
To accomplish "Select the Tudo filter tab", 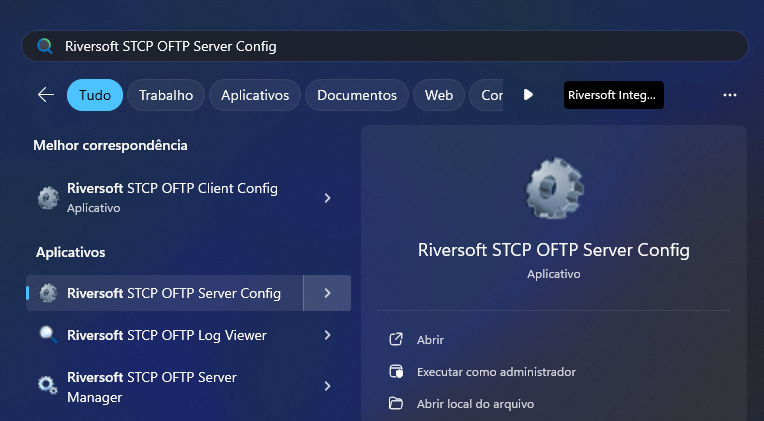I will click(x=95, y=95).
